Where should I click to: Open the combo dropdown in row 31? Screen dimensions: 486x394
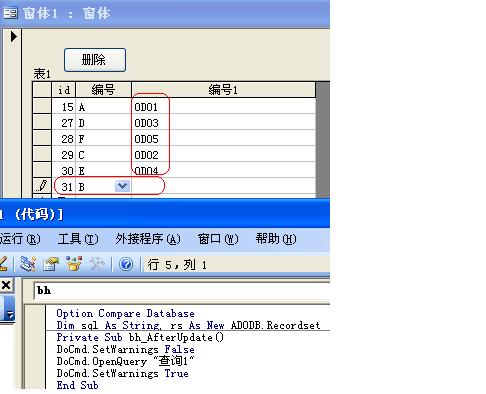click(x=122, y=186)
